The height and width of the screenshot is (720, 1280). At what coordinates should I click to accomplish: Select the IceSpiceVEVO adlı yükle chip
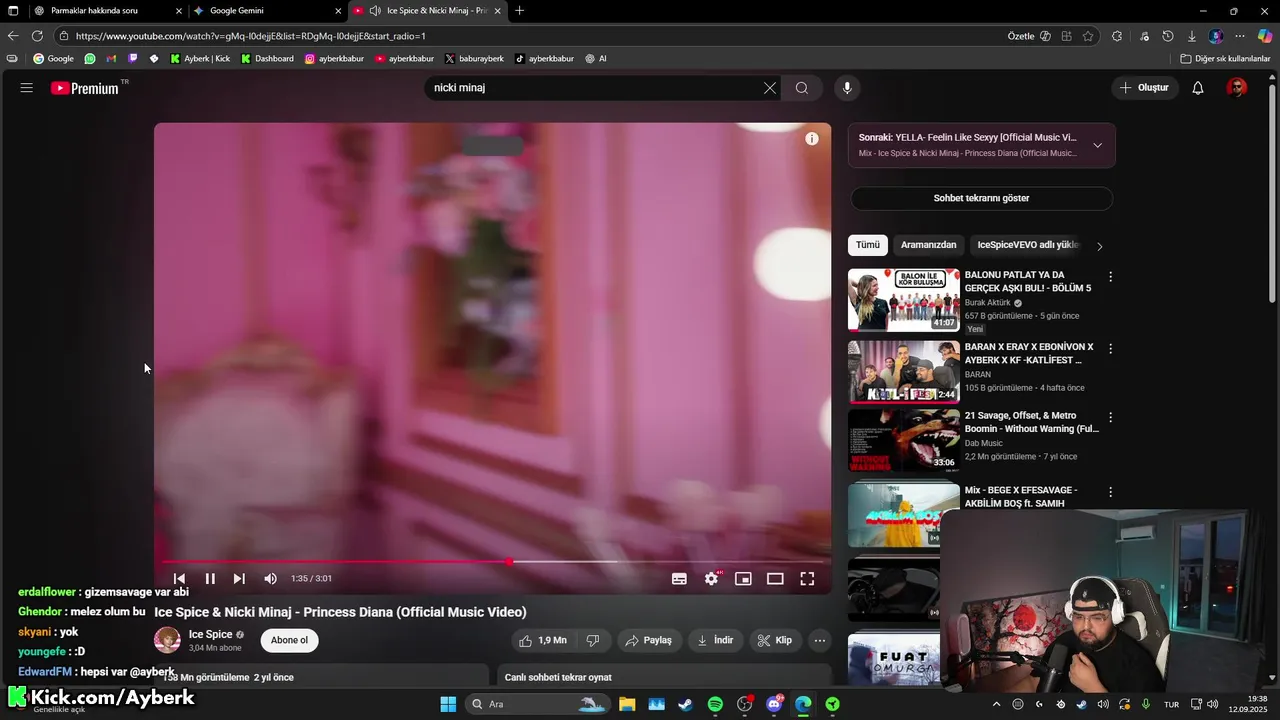click(1027, 245)
